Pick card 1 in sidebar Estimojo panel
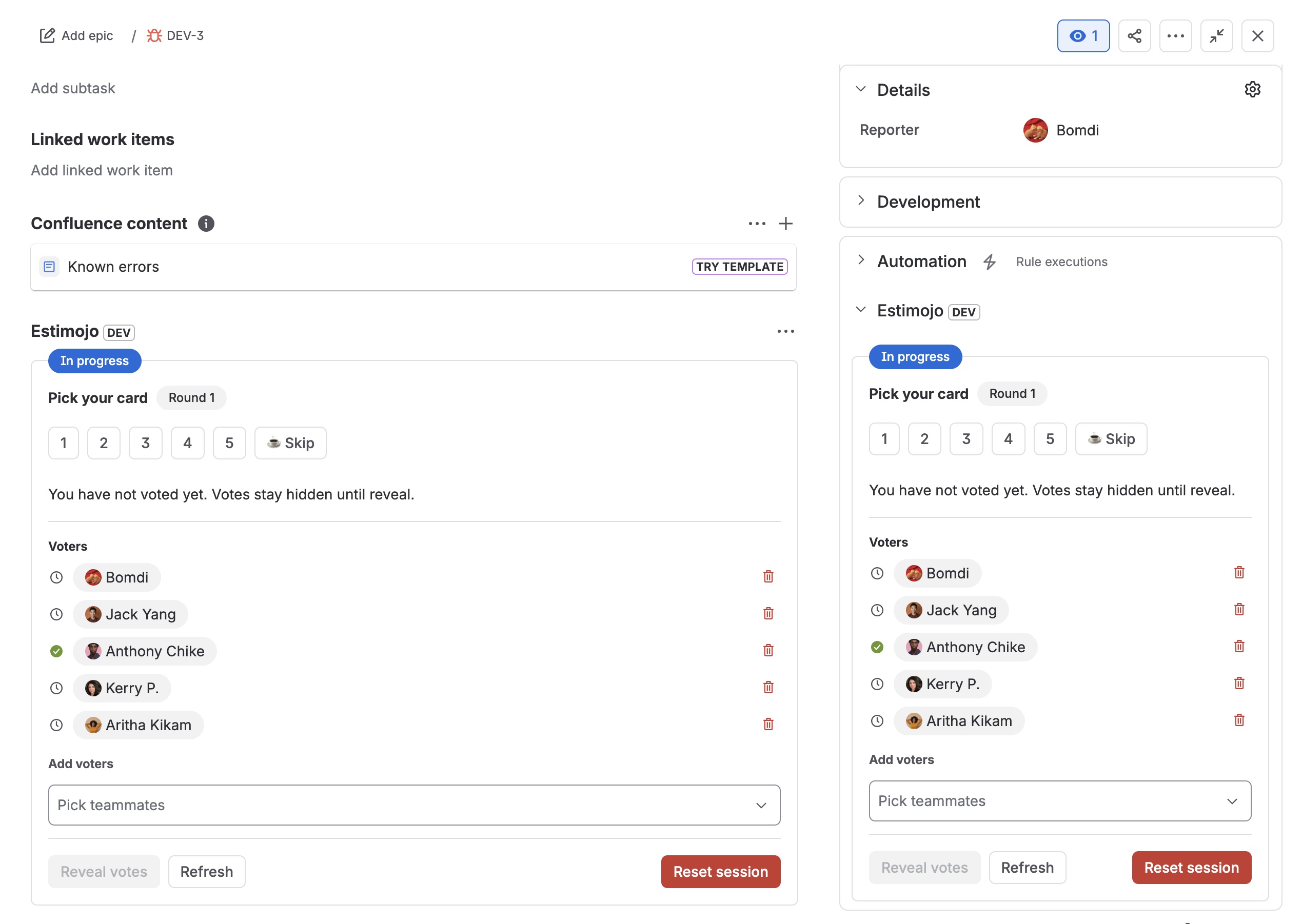The width and height of the screenshot is (1302, 924). [884, 439]
